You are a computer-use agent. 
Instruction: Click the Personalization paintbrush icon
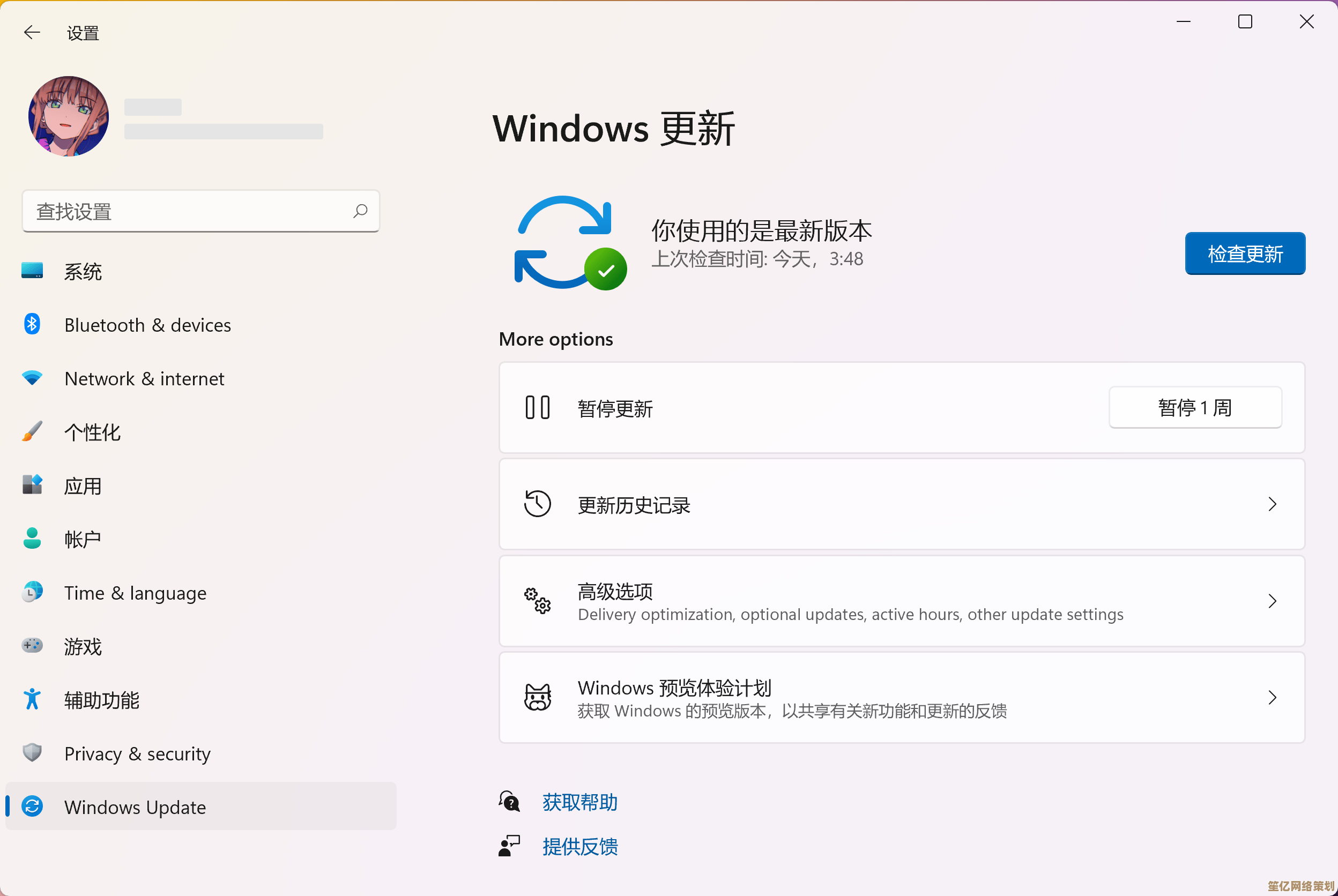[x=32, y=432]
